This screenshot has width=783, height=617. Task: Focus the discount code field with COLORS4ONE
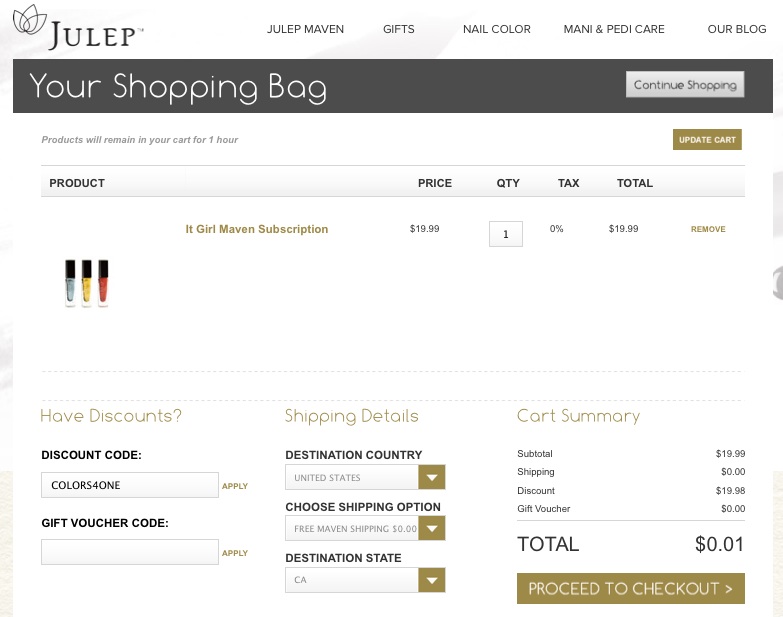[130, 485]
